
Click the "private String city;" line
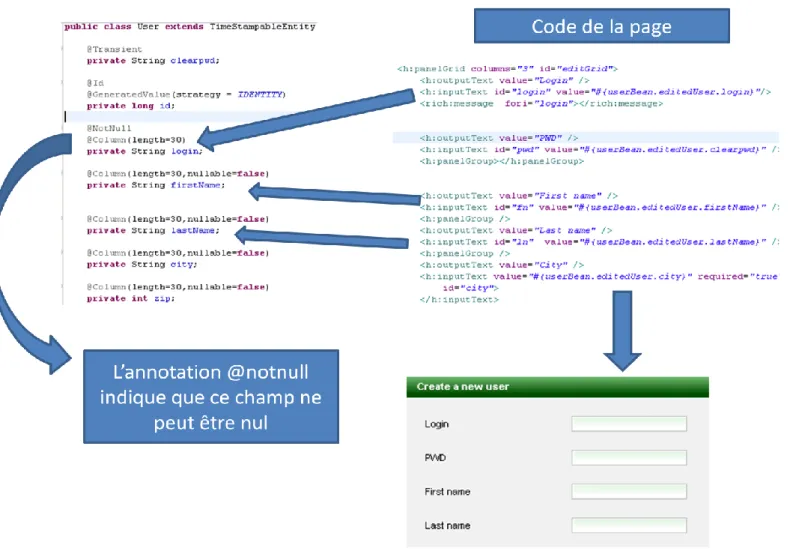point(142,264)
